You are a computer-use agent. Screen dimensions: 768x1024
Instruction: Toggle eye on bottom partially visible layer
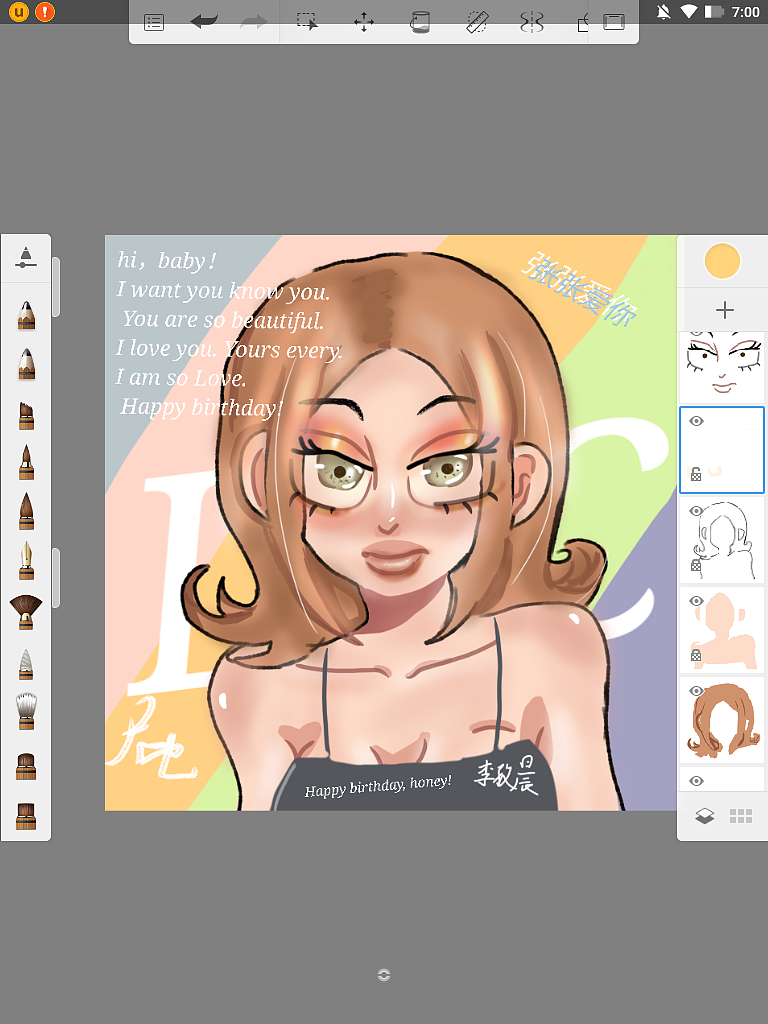click(696, 781)
